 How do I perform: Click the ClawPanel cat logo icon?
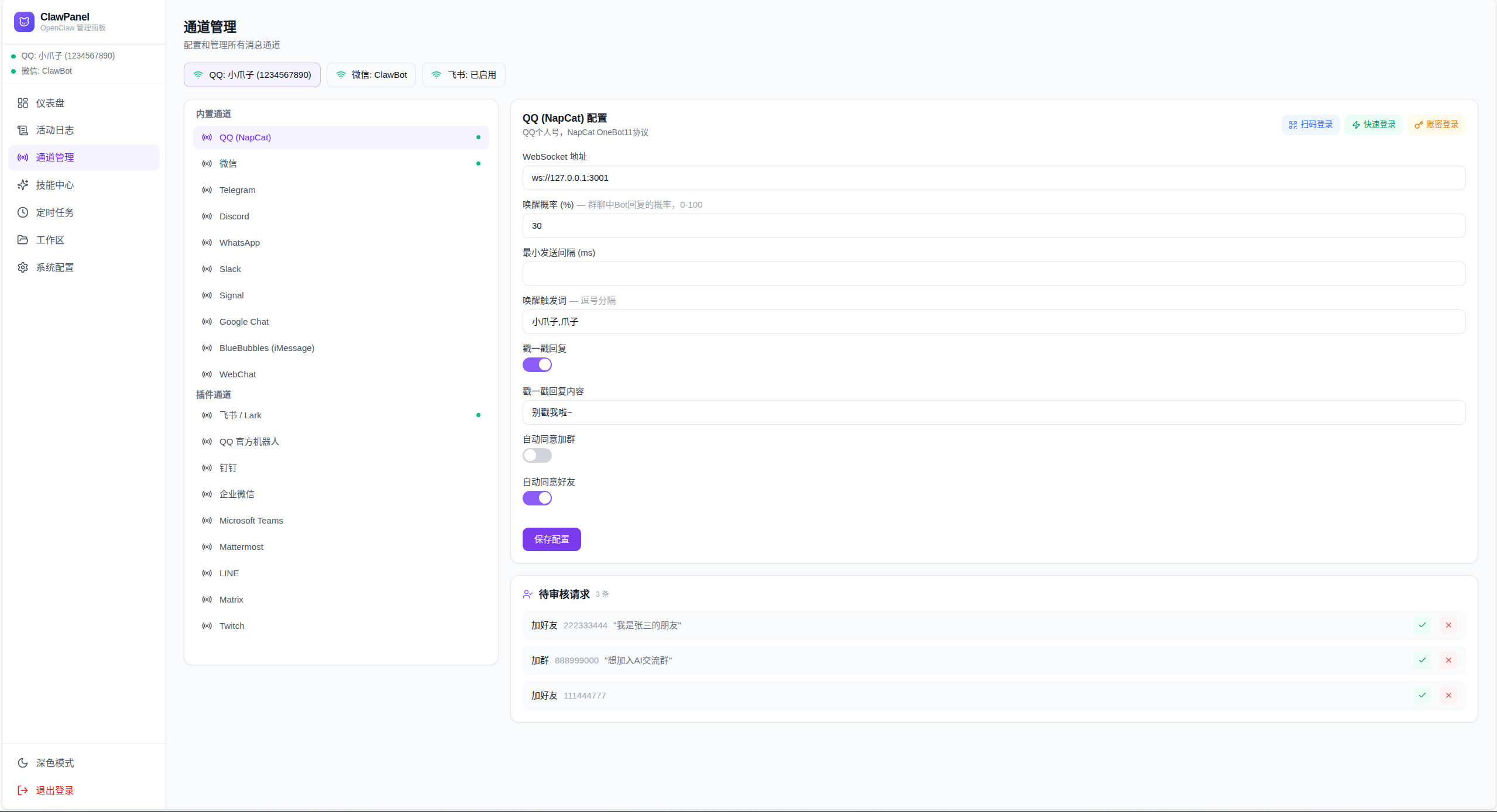[24, 22]
